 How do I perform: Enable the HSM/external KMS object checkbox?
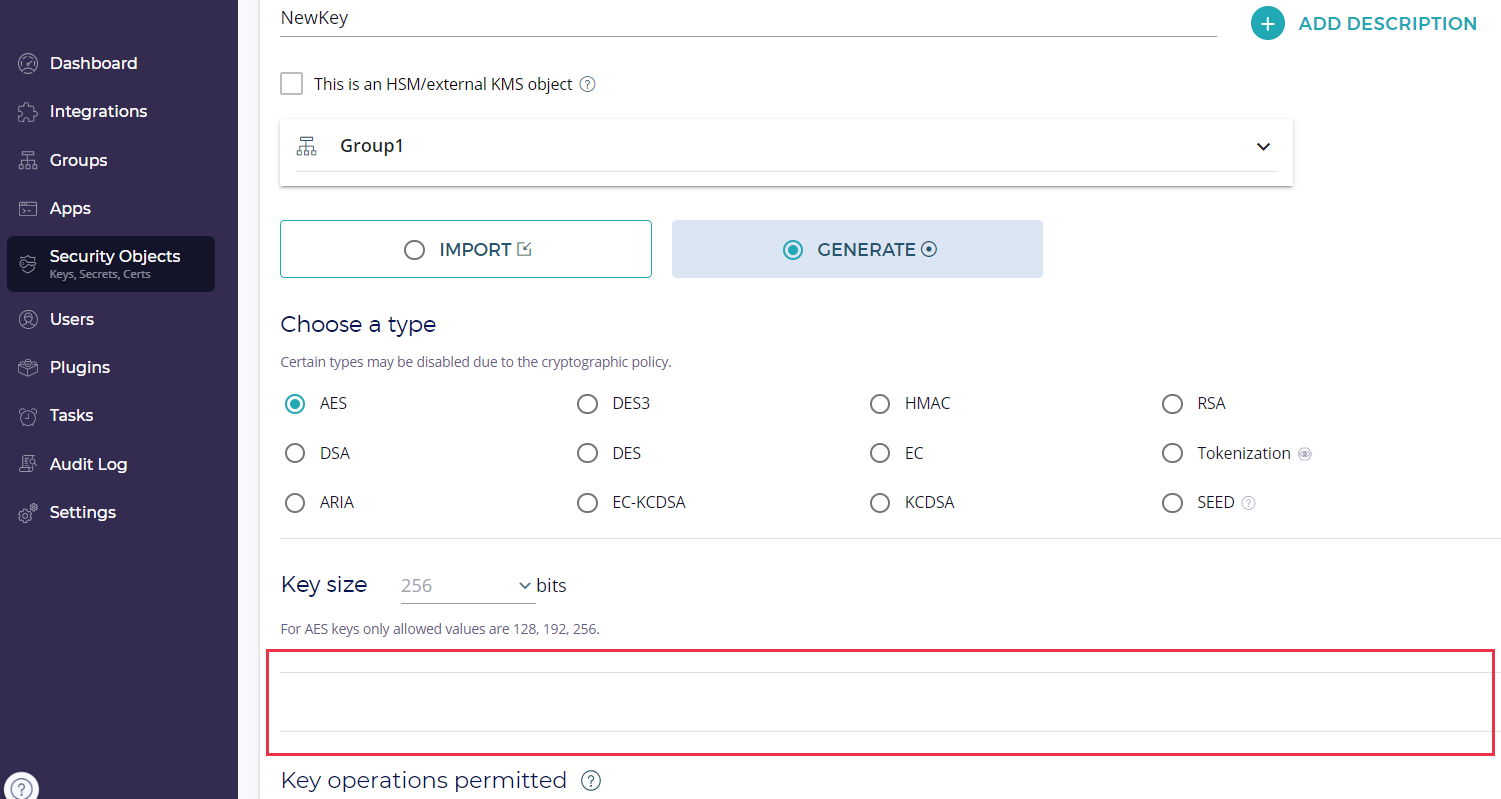[x=292, y=84]
